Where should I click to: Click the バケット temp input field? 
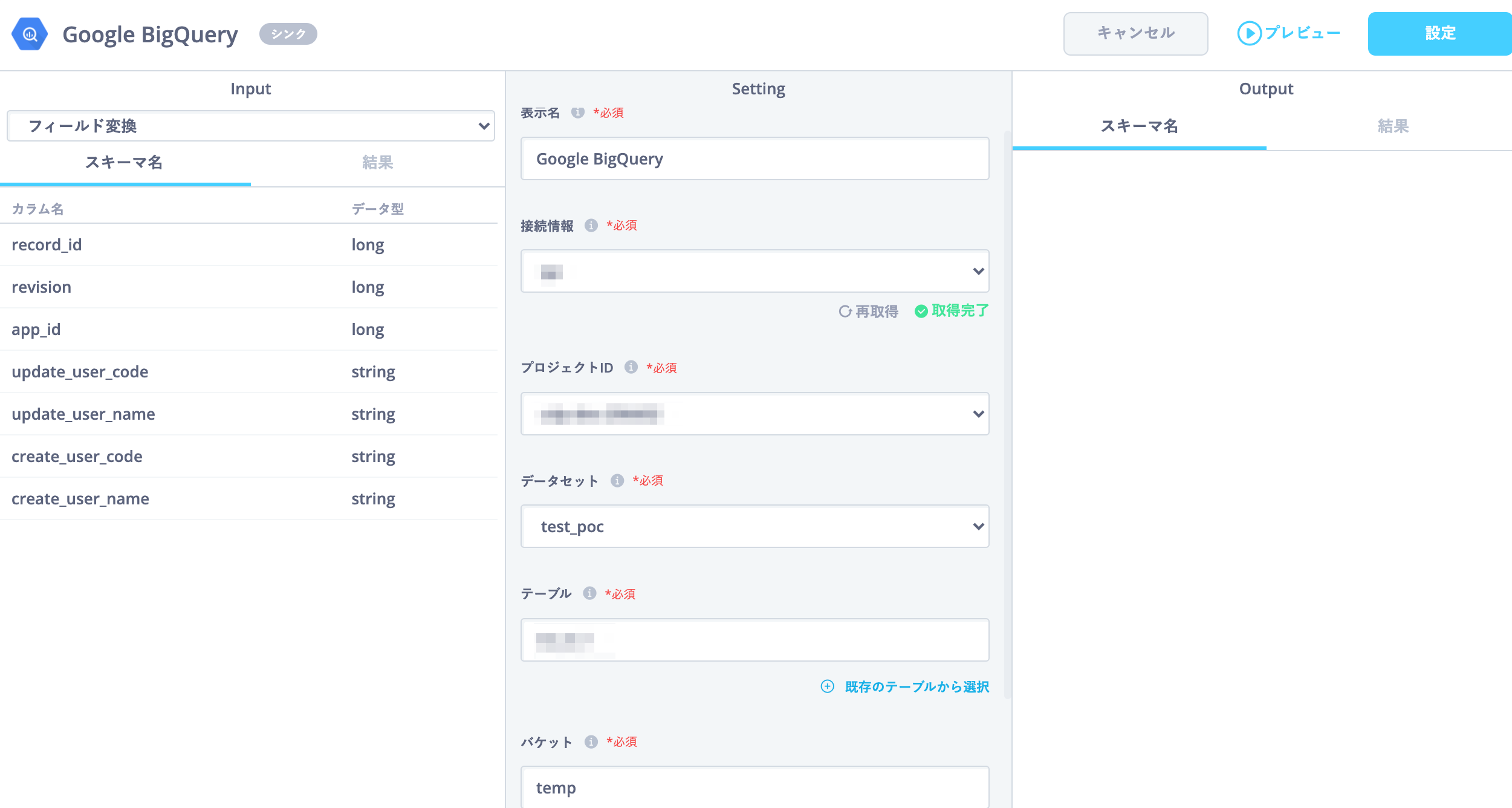click(x=755, y=787)
